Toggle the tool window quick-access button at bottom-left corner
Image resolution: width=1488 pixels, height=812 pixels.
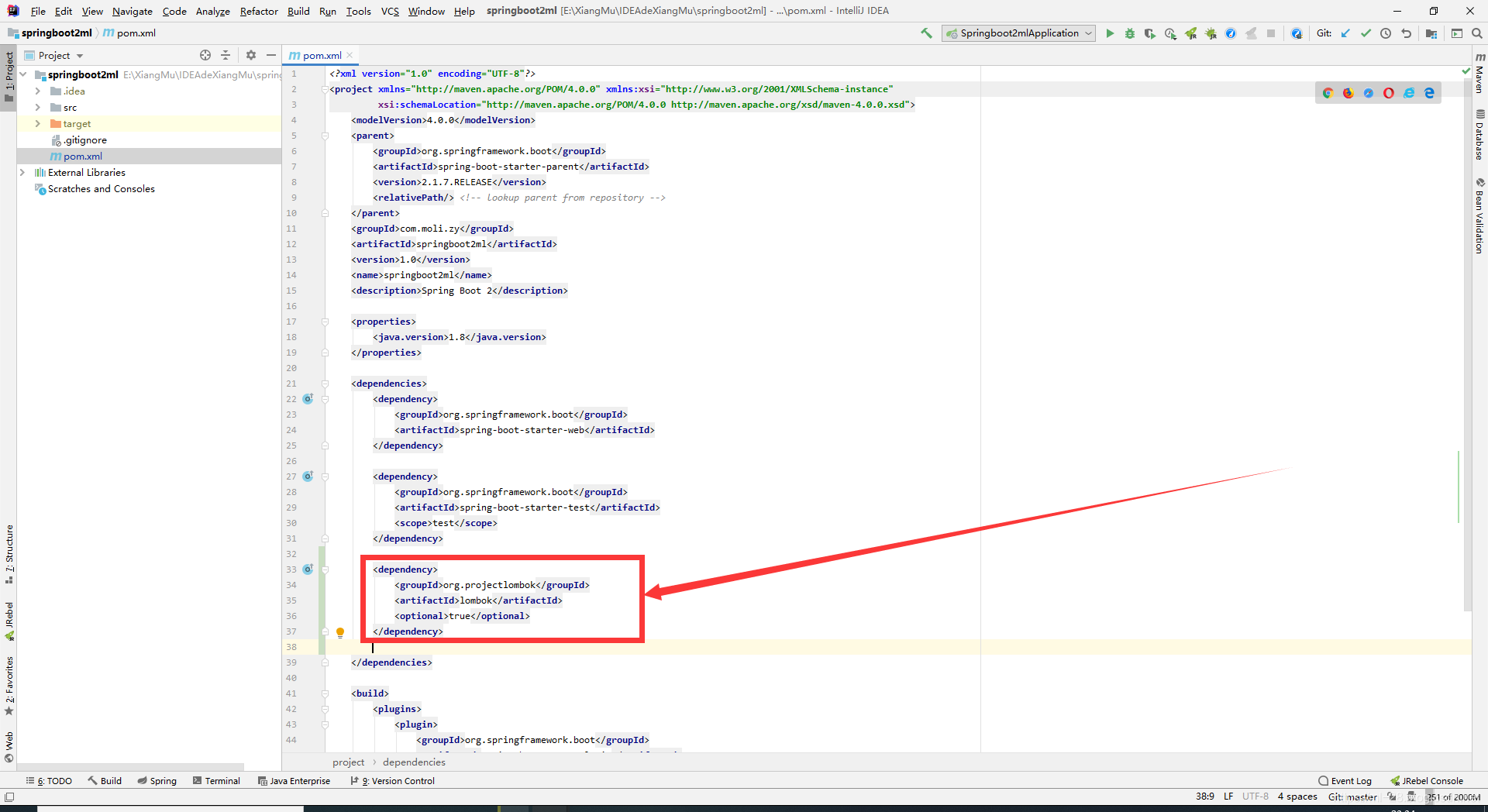pyautogui.click(x=9, y=797)
